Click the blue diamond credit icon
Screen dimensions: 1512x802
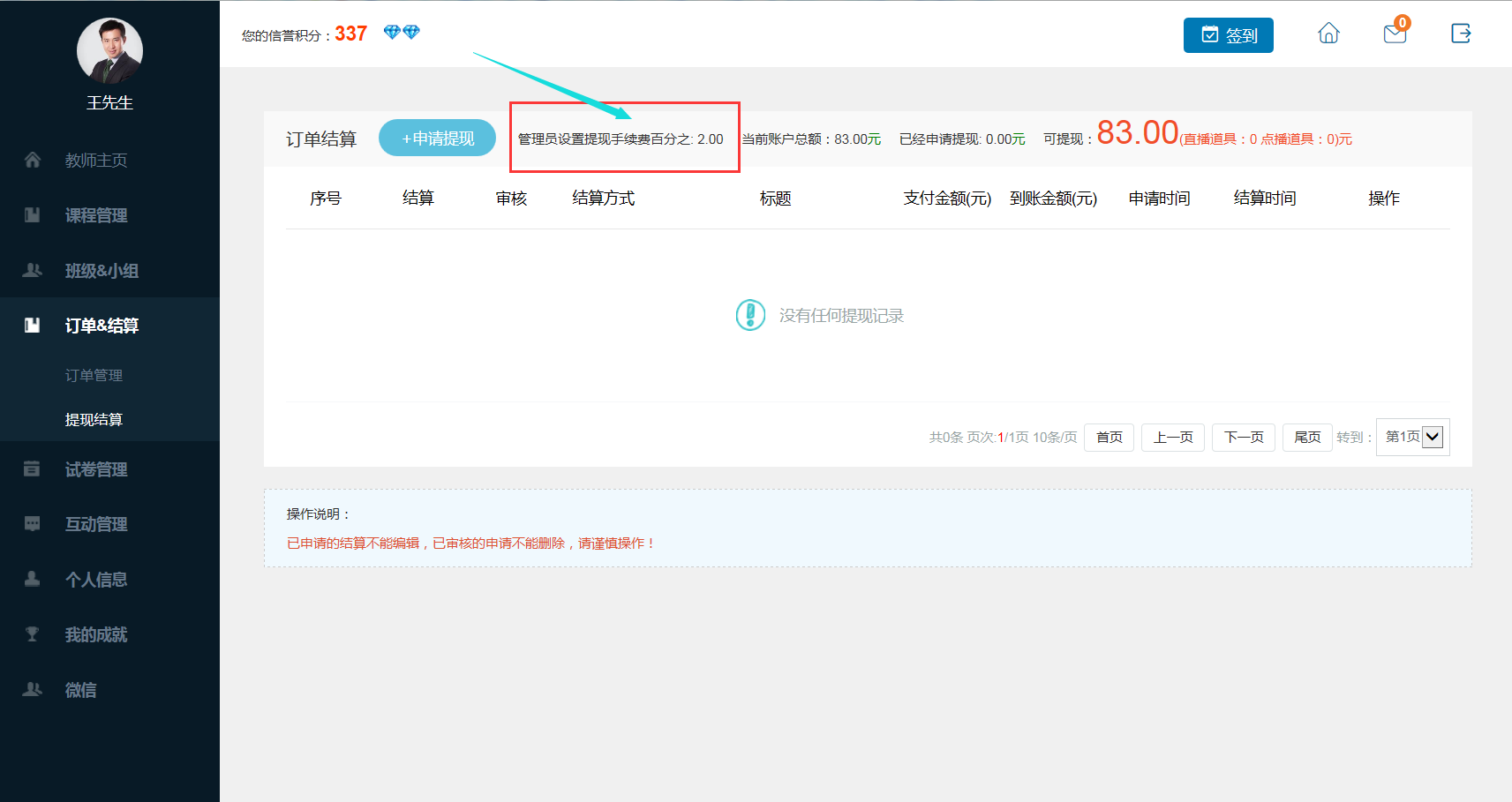click(x=402, y=33)
